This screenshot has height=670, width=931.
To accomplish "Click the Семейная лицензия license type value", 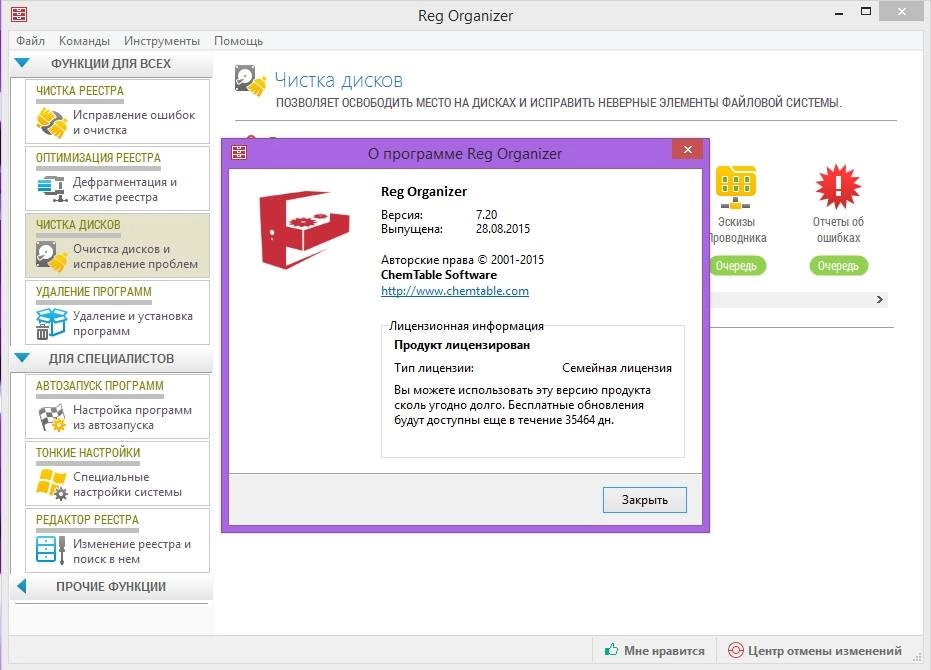I will (617, 368).
